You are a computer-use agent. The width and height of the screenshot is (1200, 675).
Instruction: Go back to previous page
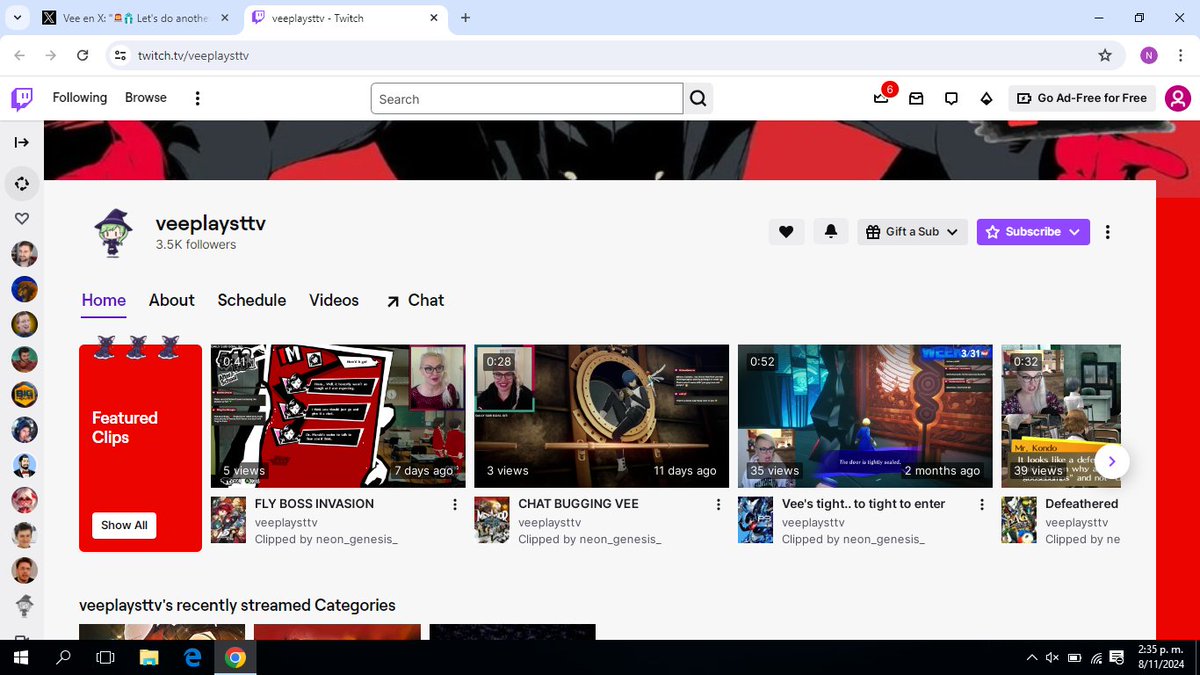pyautogui.click(x=22, y=55)
